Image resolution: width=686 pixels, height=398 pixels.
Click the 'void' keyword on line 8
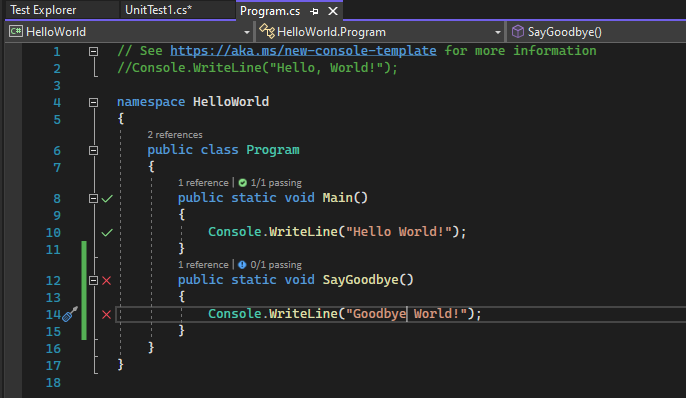tap(299, 198)
